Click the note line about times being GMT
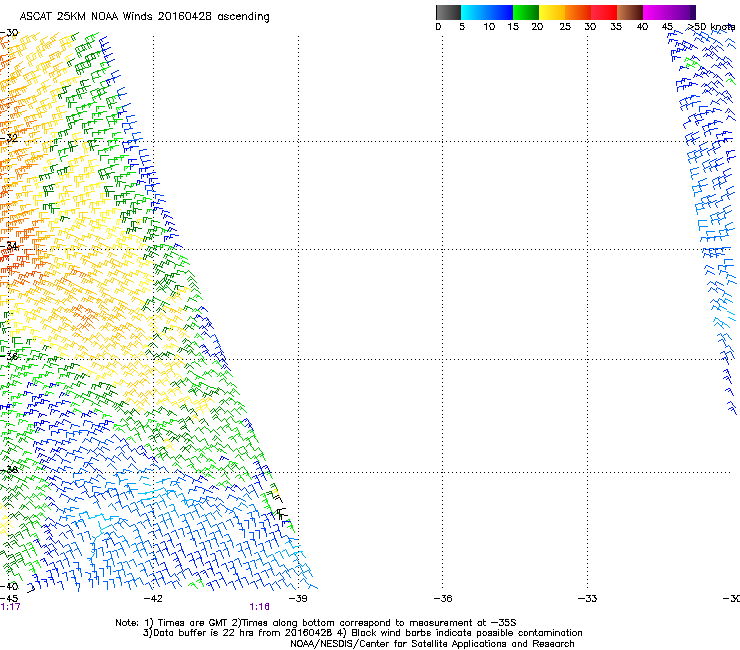 316,623
